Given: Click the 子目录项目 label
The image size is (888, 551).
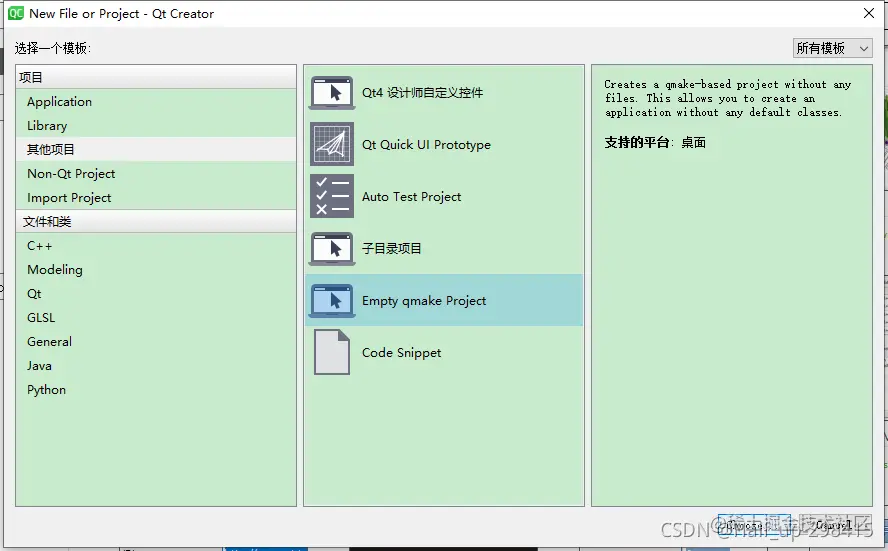Looking at the screenshot, I should pos(392,249).
